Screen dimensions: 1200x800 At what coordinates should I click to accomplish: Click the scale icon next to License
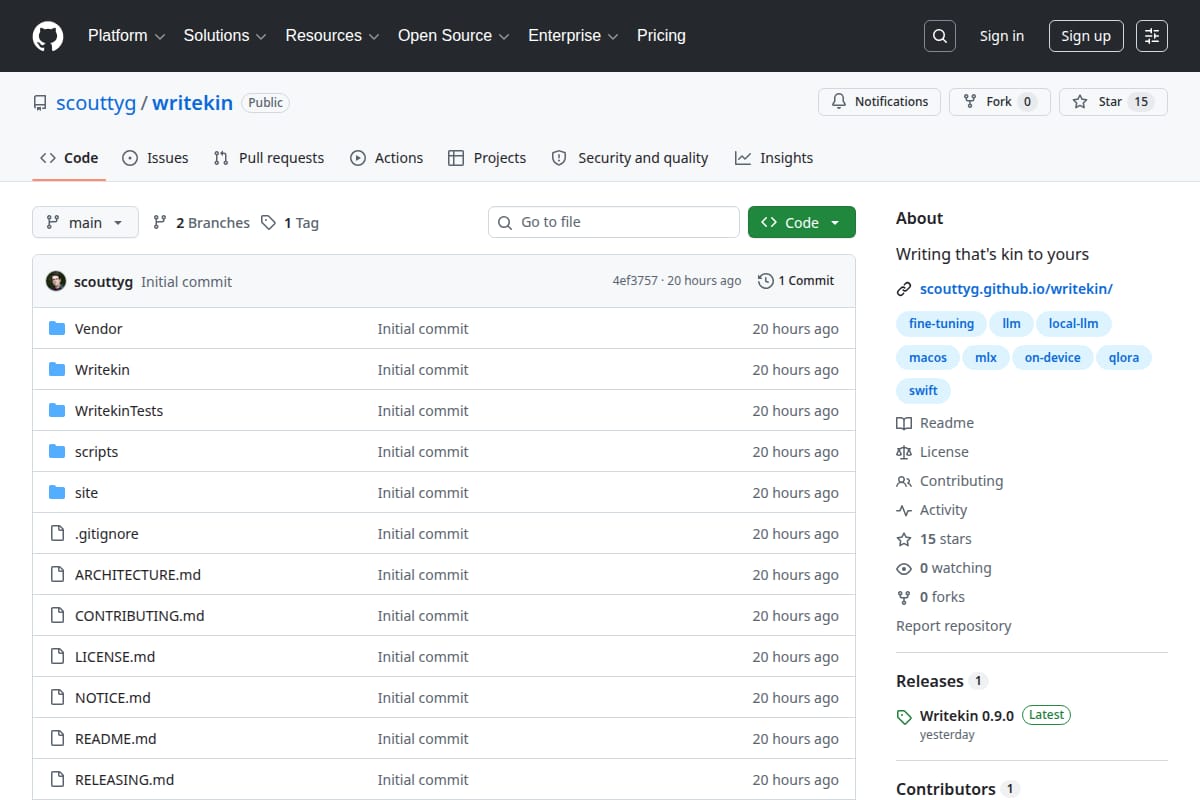pyautogui.click(x=904, y=452)
